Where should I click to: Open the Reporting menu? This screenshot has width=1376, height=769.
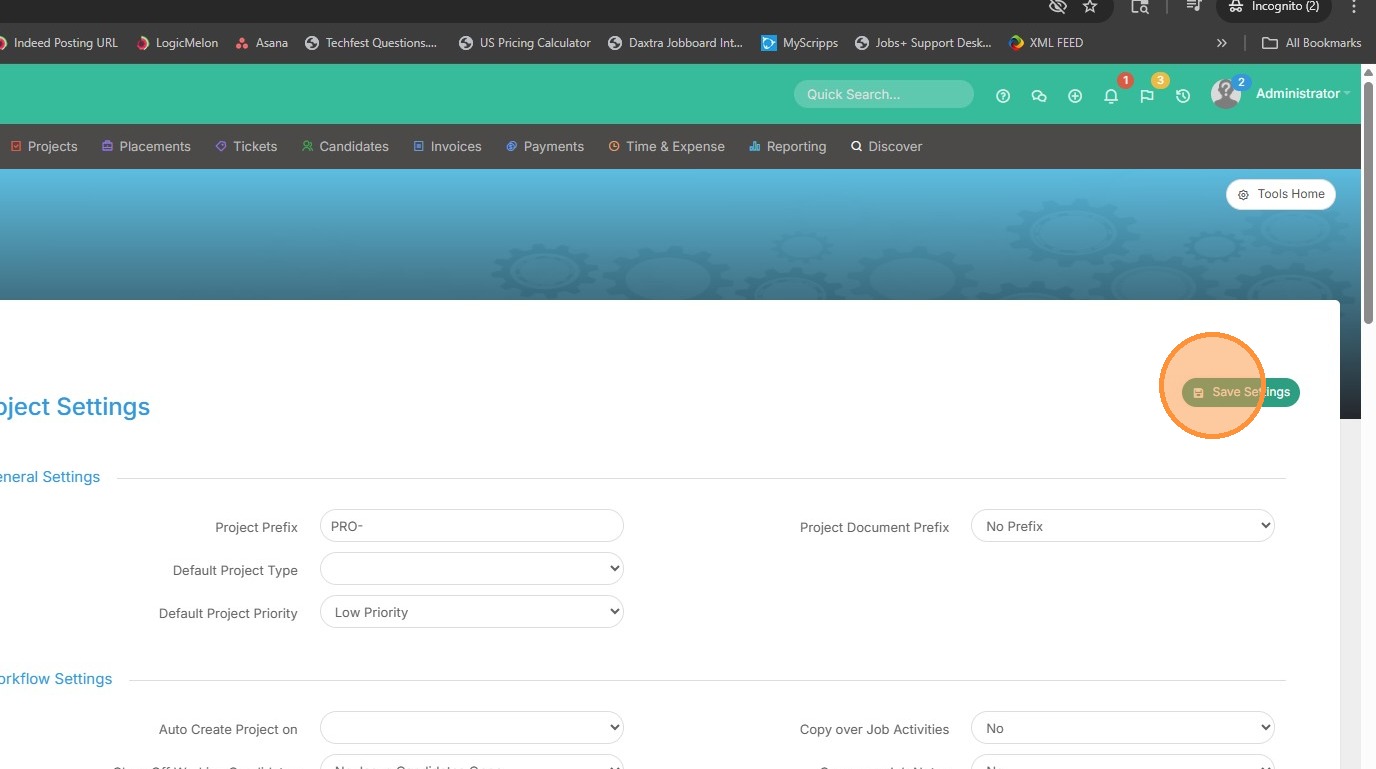point(788,146)
